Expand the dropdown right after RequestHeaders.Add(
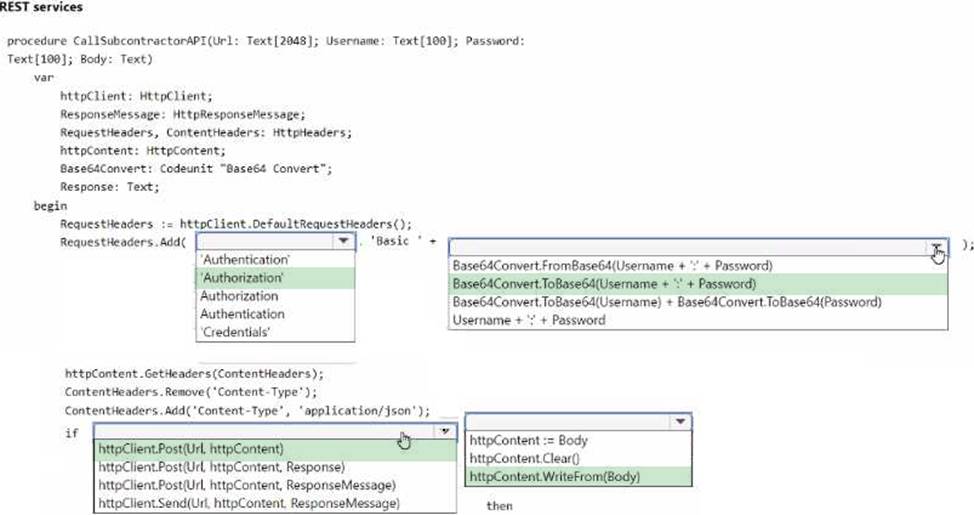Screen dimensions: 974x515 275,242
